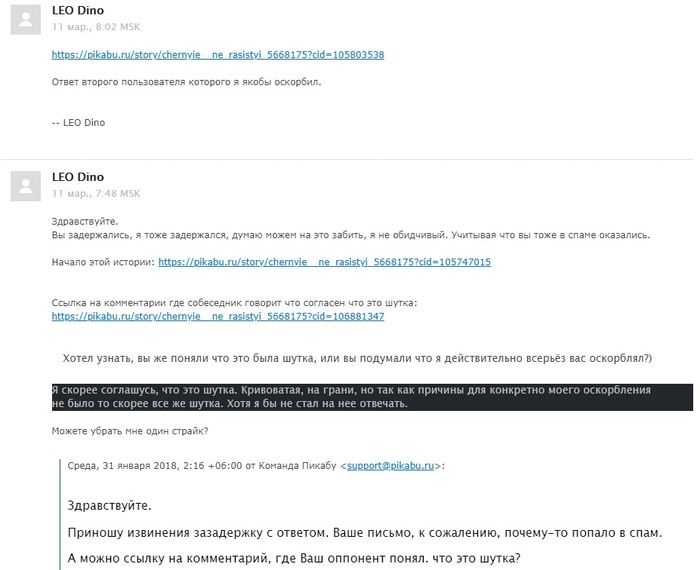Click the line 'Ответ второго пользователя которого я якобы оскорбил'

click(186, 82)
